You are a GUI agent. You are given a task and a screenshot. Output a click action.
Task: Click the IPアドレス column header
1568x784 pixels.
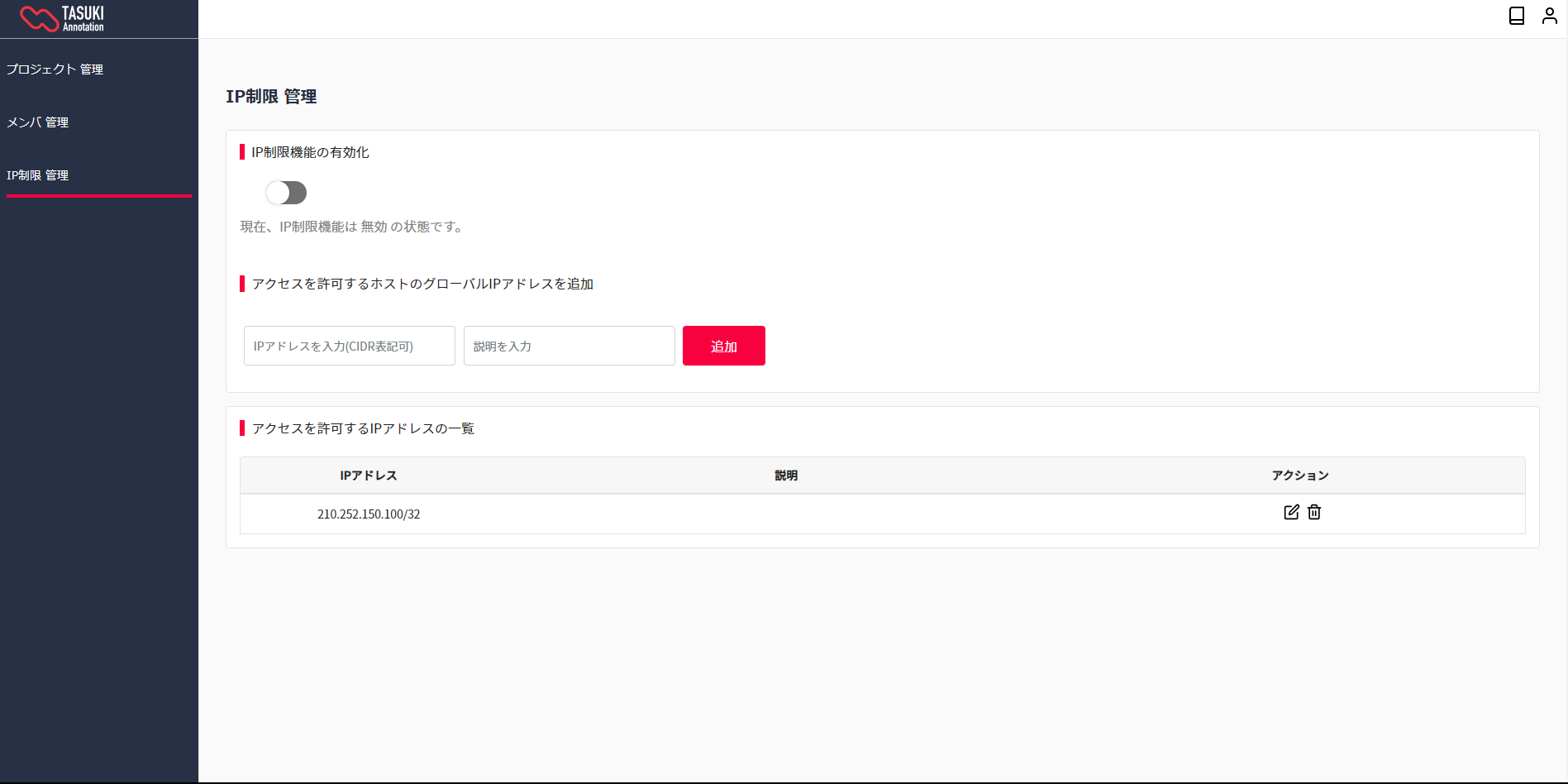(x=369, y=476)
